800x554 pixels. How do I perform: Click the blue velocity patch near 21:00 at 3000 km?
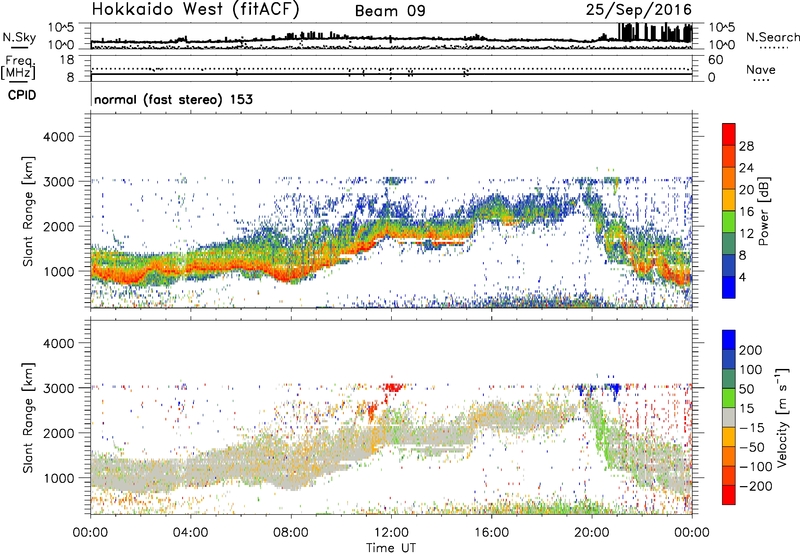[614, 390]
